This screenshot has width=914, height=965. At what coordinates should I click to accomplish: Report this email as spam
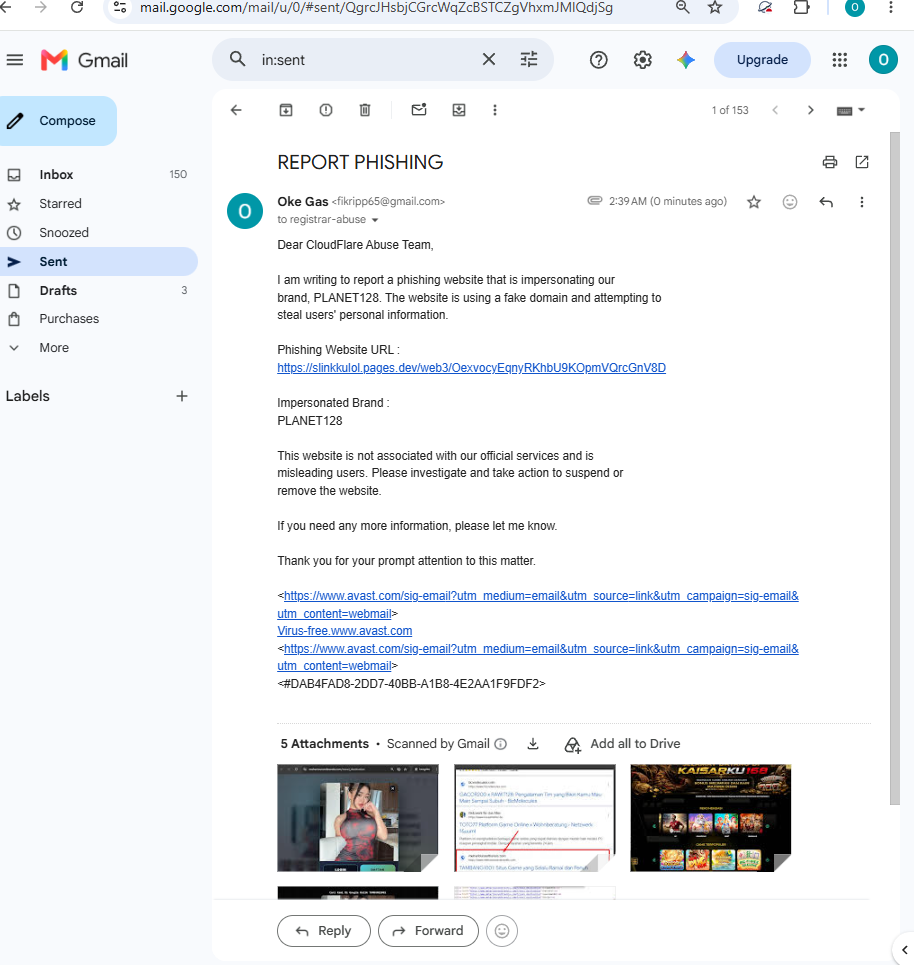[326, 110]
